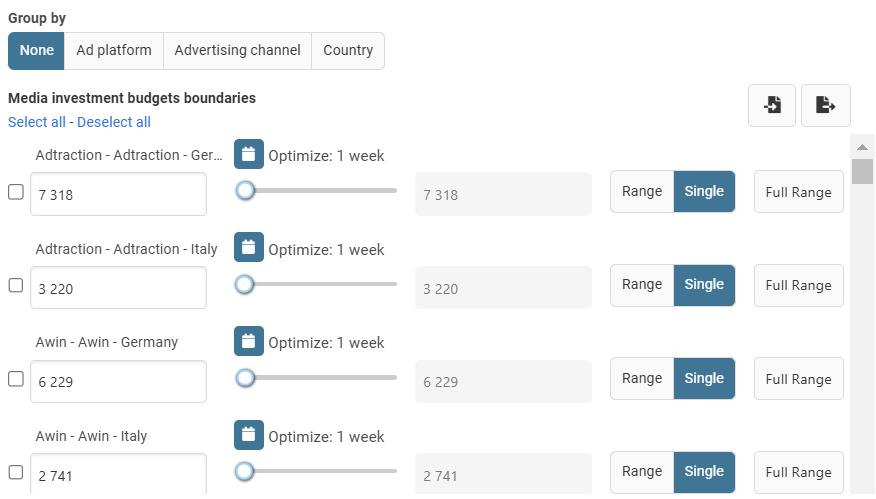Click the export file icon button
The width and height of the screenshot is (876, 499).
pyautogui.click(x=825, y=105)
